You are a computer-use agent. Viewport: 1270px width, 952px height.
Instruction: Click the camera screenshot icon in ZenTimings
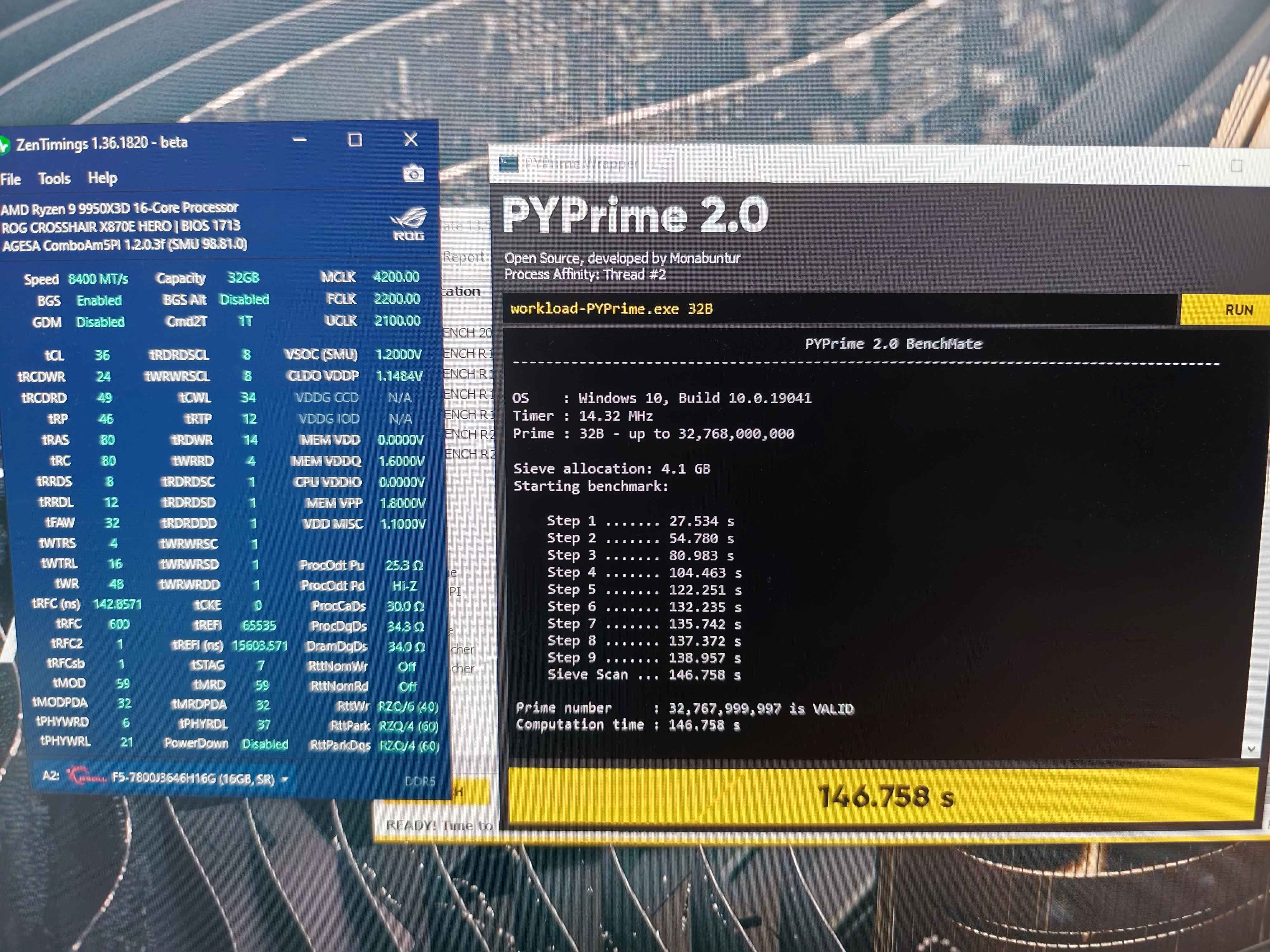[413, 174]
